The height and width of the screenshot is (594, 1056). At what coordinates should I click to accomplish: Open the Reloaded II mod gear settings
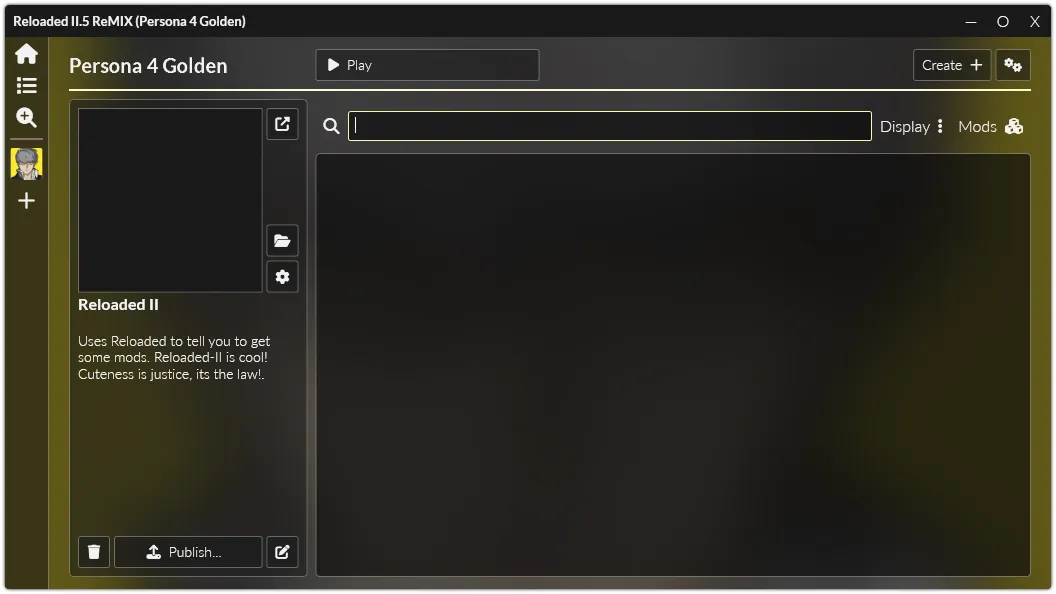click(282, 277)
